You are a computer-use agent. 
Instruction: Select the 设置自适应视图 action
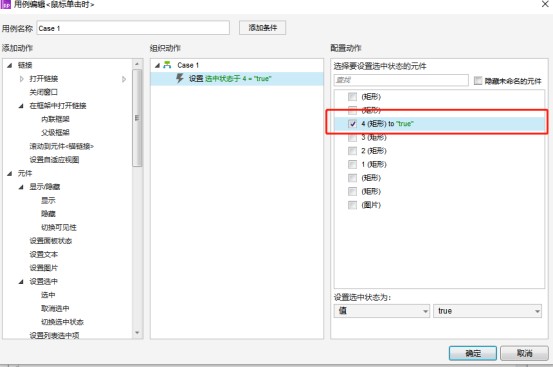54,160
